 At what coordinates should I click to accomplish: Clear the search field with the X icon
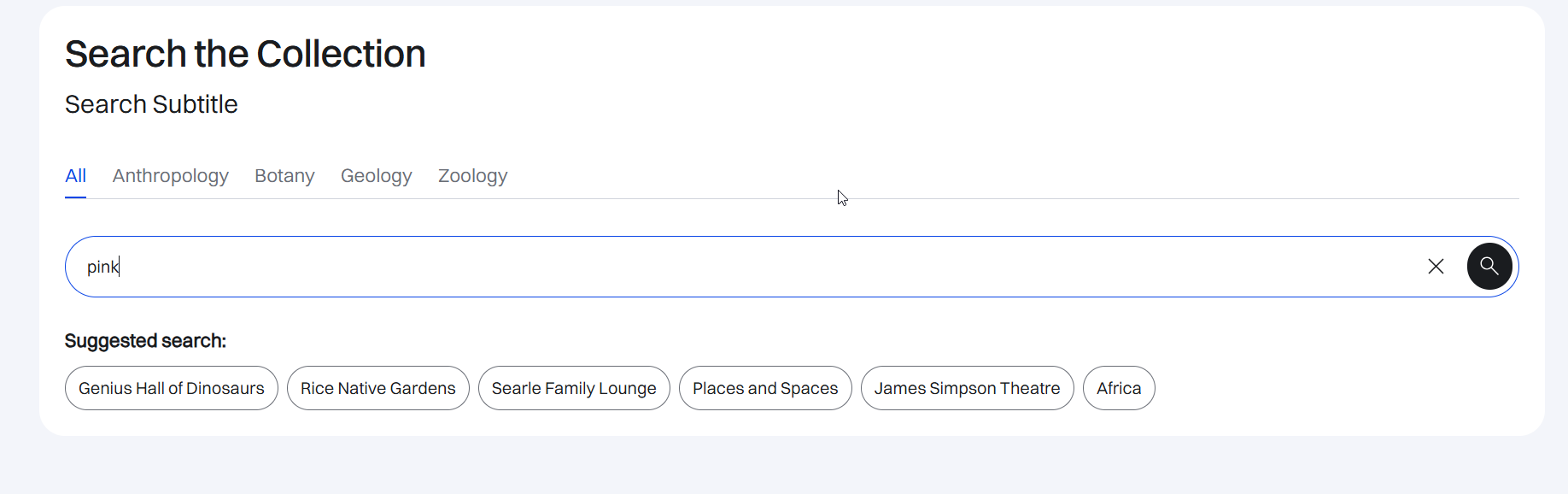[x=1436, y=267]
